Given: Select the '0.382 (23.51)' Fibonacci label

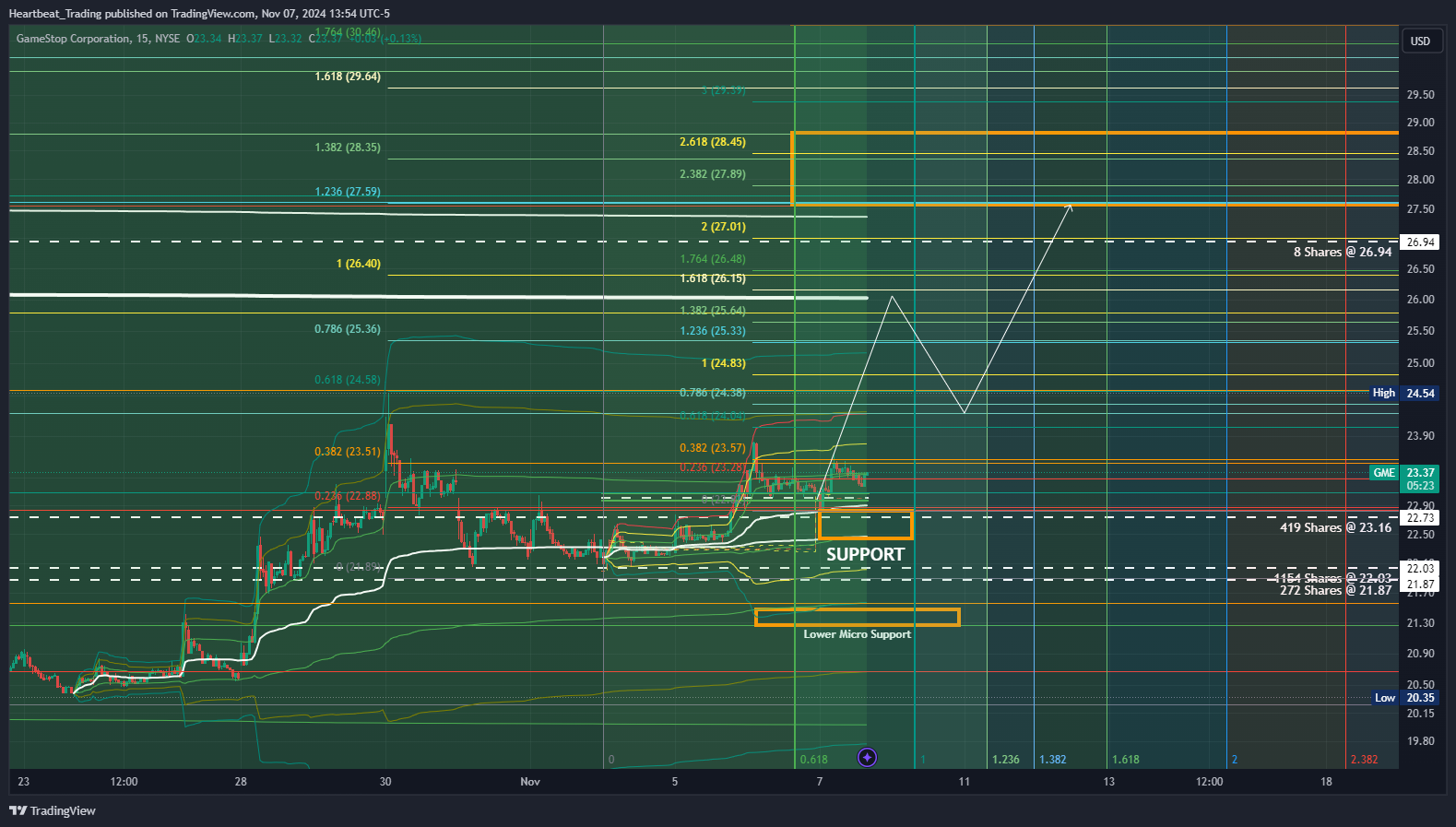Looking at the screenshot, I should coord(348,452).
